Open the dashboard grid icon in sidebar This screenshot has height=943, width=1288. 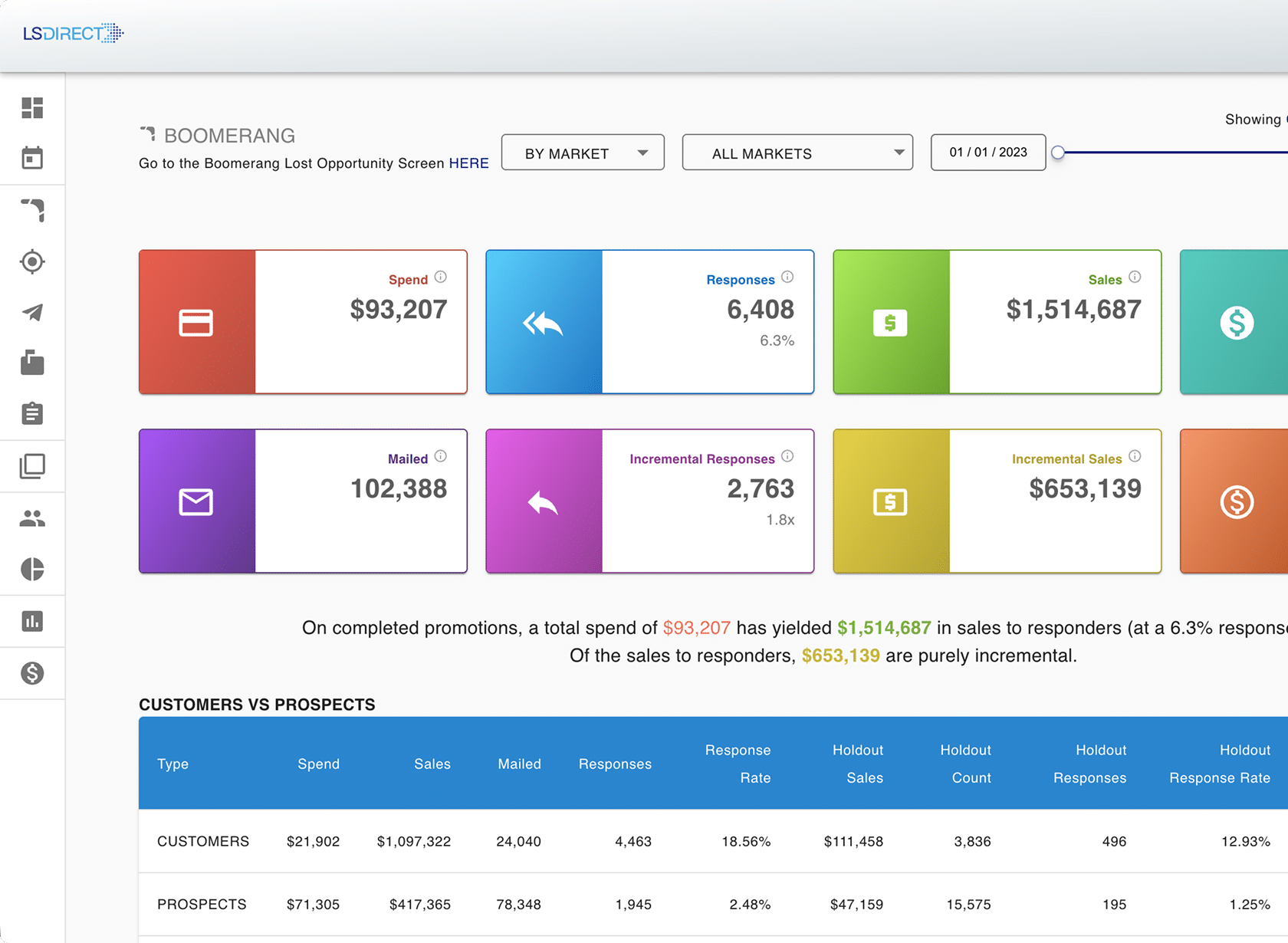click(32, 108)
